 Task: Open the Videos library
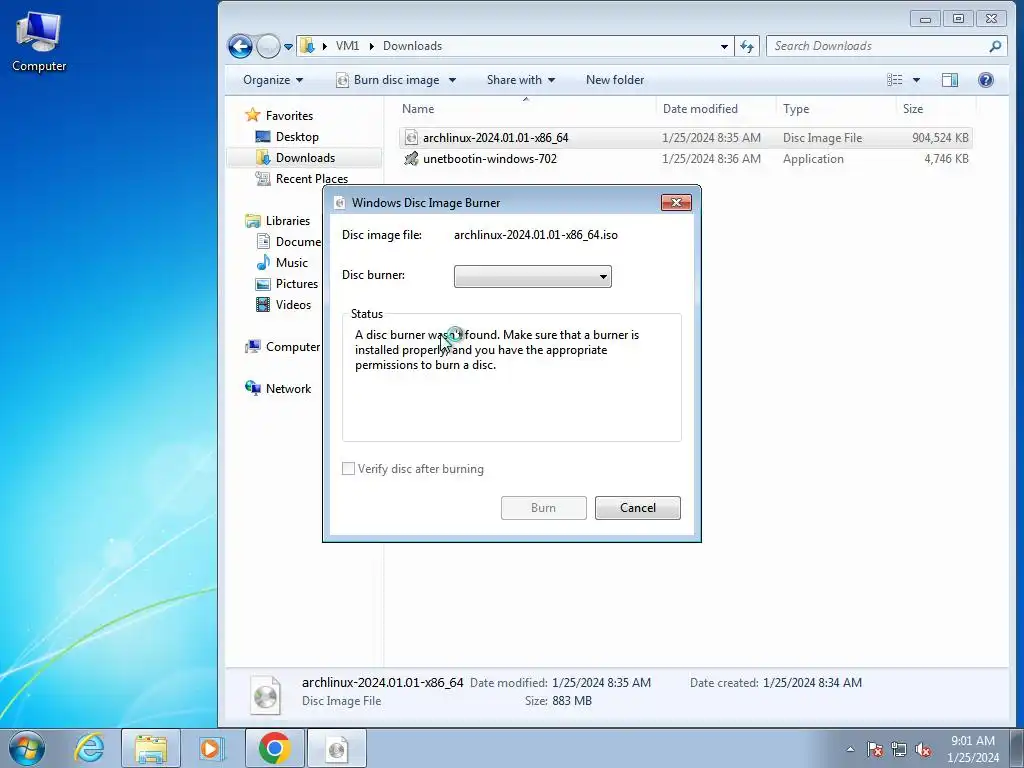coord(293,304)
